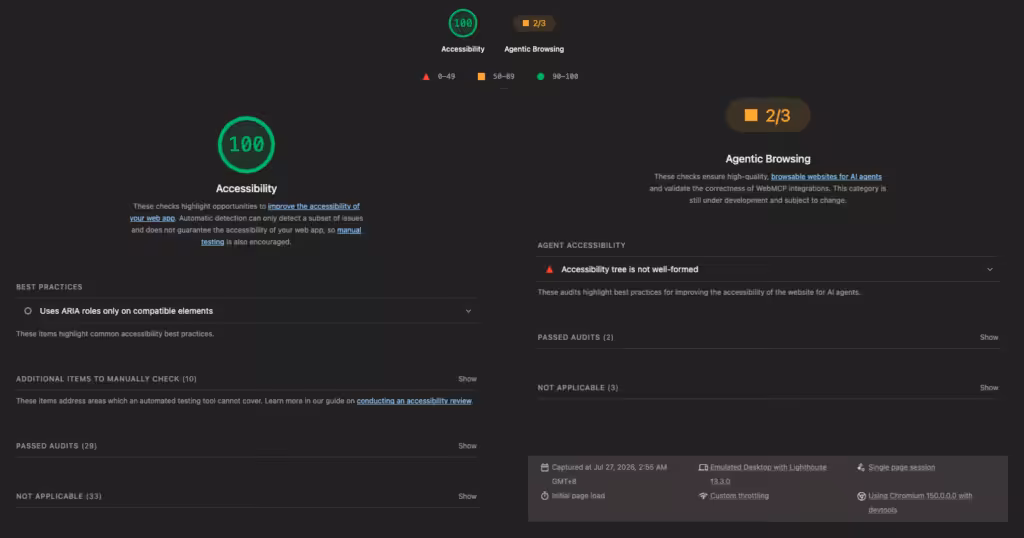Click the Custom throttling link
This screenshot has width=1024, height=538.
click(739, 496)
